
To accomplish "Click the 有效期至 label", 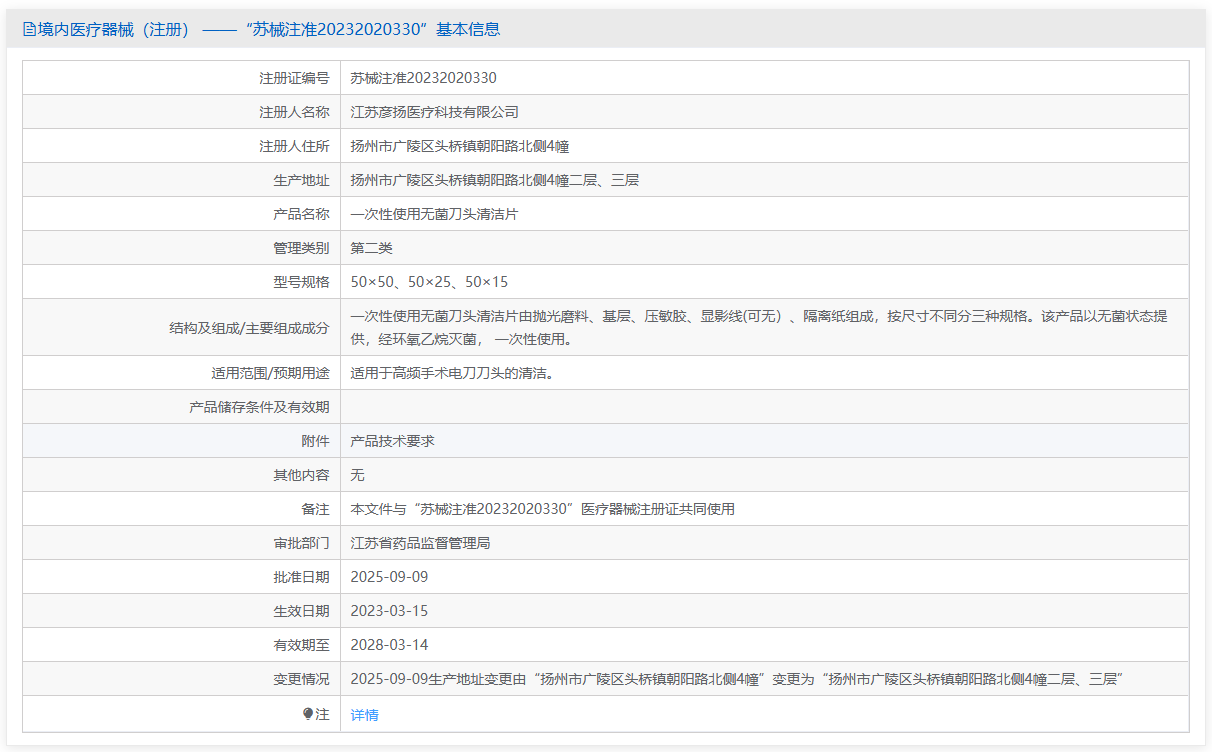I will [301, 645].
